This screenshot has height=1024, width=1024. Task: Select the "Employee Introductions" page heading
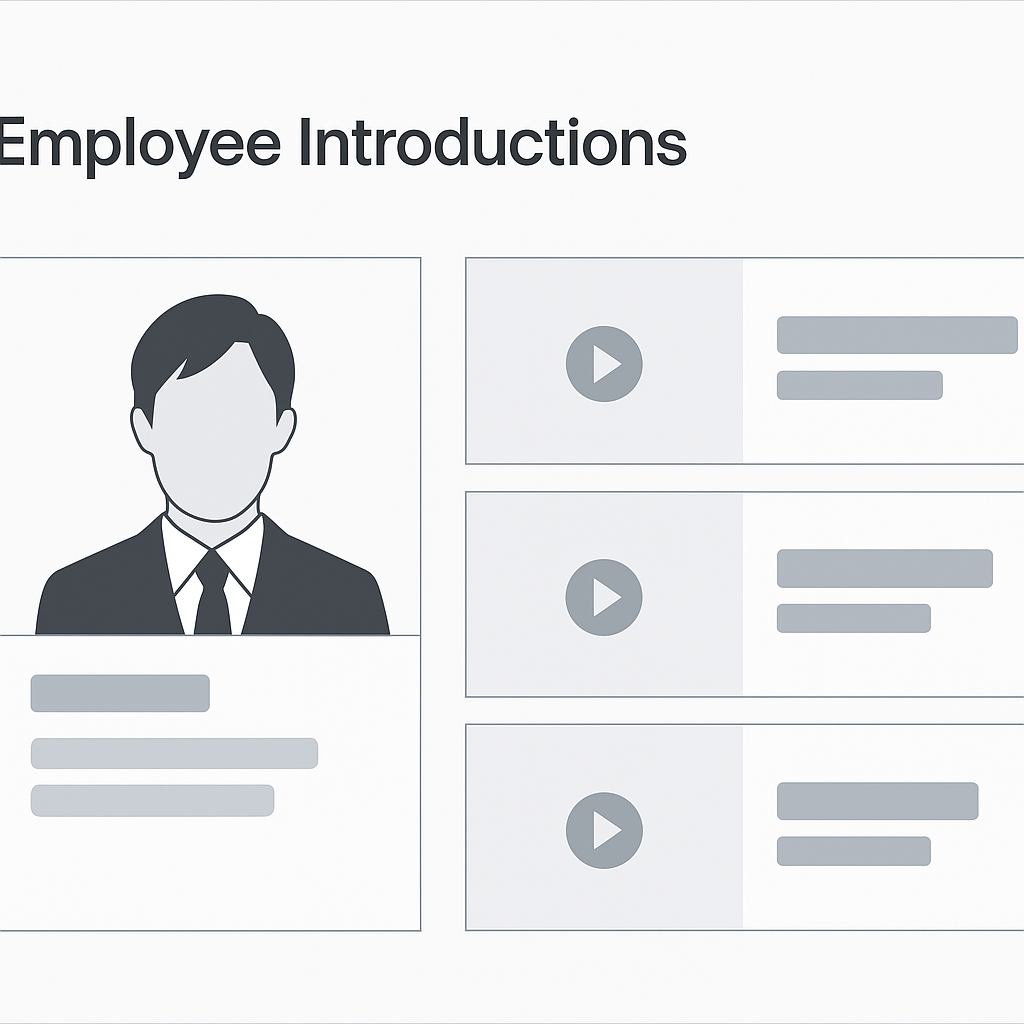click(342, 143)
